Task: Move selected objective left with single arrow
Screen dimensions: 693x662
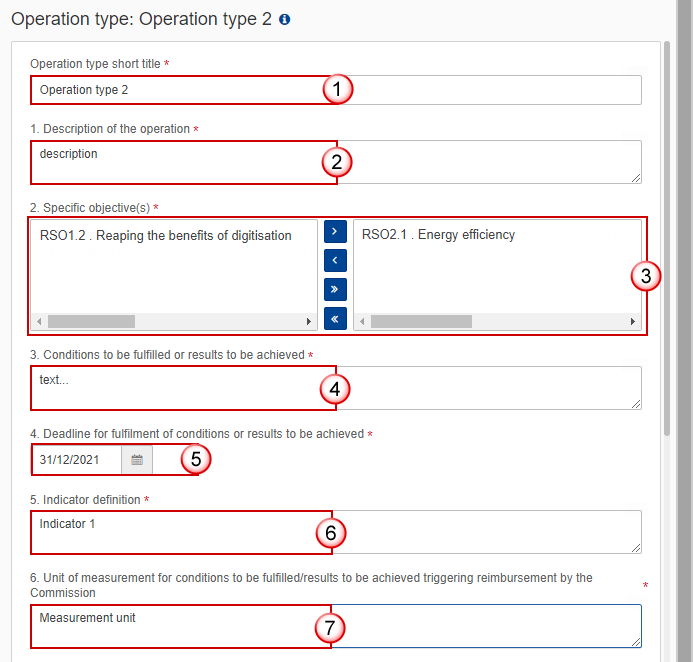Action: [335, 260]
